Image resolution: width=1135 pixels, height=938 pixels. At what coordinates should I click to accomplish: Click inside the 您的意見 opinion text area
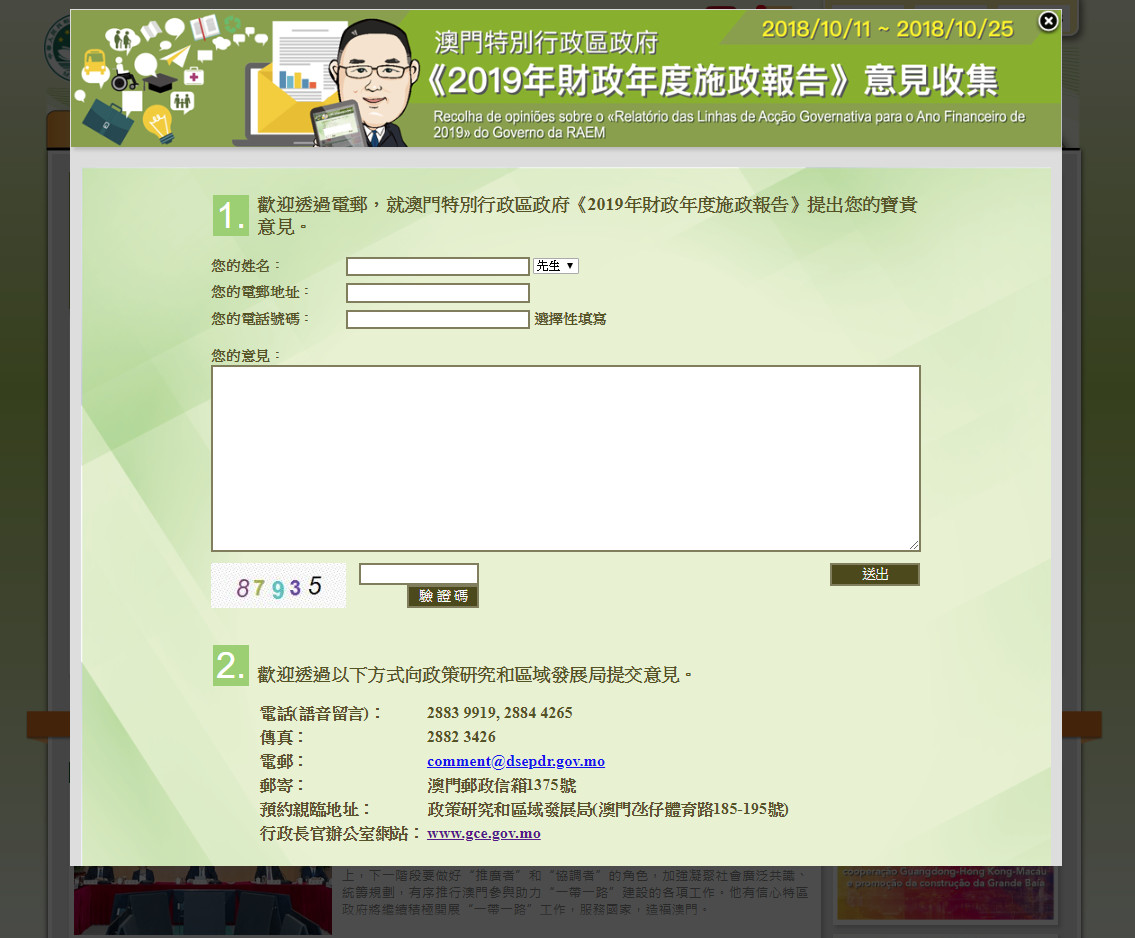pyautogui.click(x=565, y=458)
